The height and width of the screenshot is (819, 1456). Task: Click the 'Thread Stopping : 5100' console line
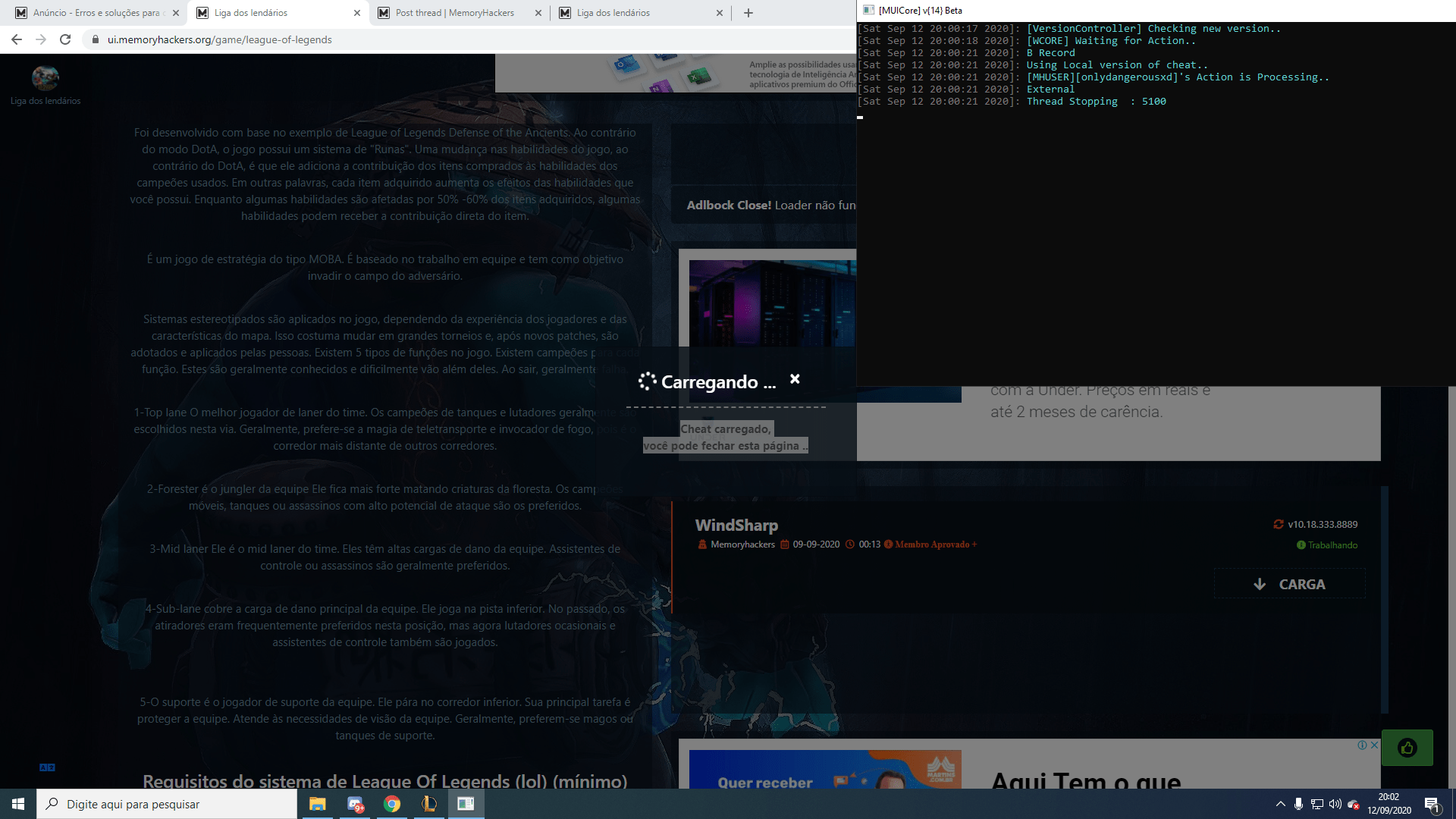coord(1096,102)
